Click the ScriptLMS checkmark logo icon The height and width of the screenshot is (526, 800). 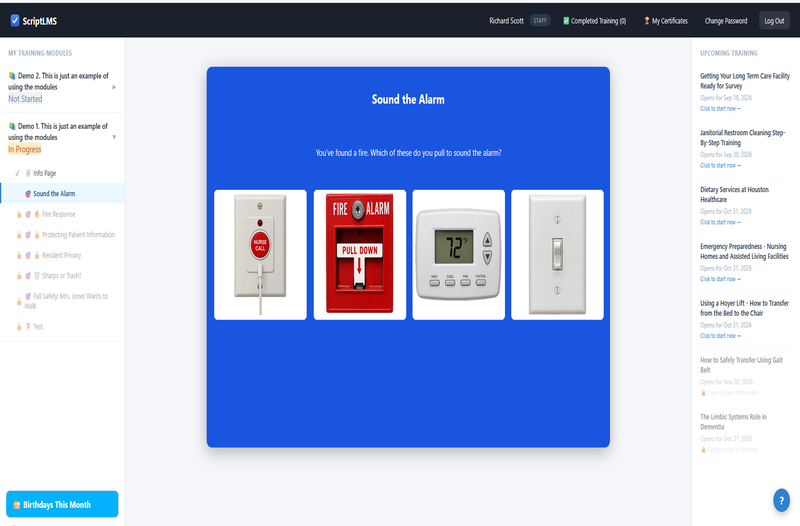pos(15,20)
